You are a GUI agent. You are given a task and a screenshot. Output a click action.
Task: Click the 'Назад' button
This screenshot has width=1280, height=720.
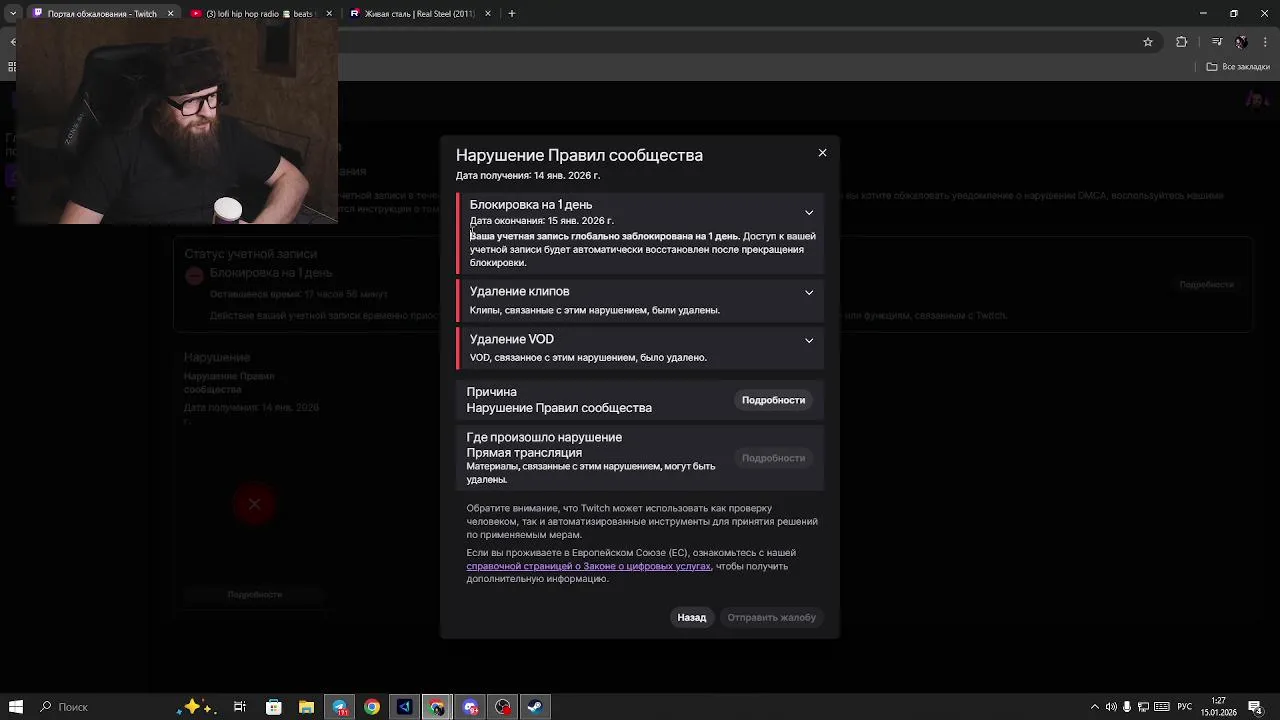point(691,617)
